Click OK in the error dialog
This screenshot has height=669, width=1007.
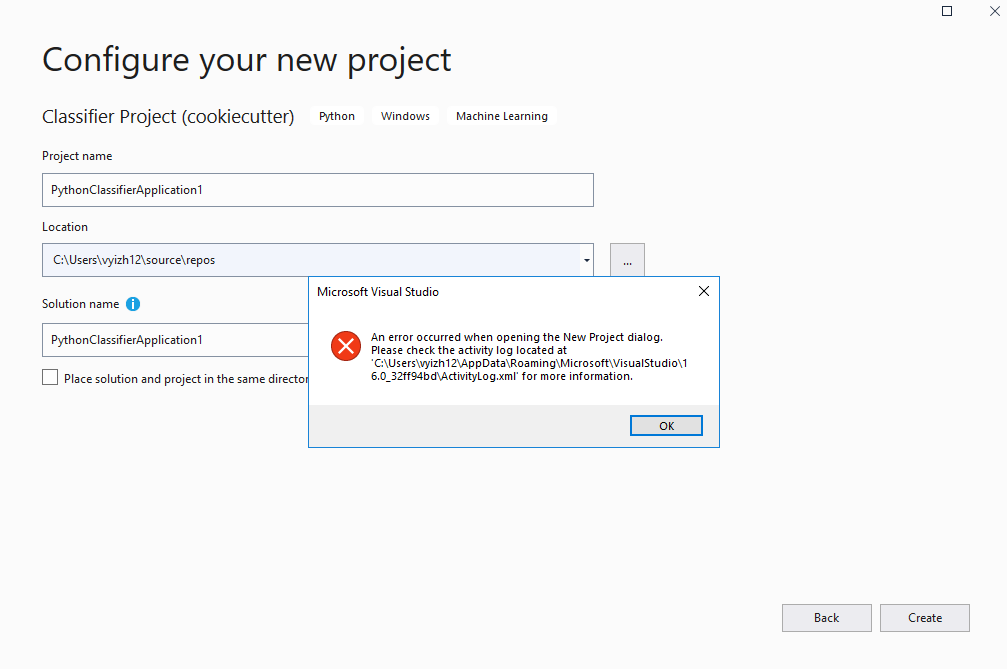[666, 426]
